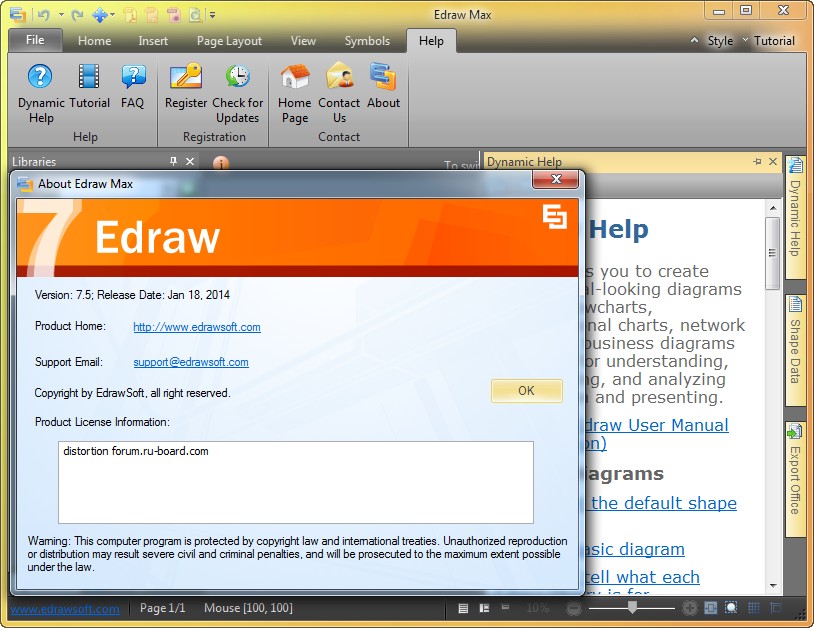Click the zoom in plus button in status bar
Viewport: 814px width, 628px height.
point(689,608)
